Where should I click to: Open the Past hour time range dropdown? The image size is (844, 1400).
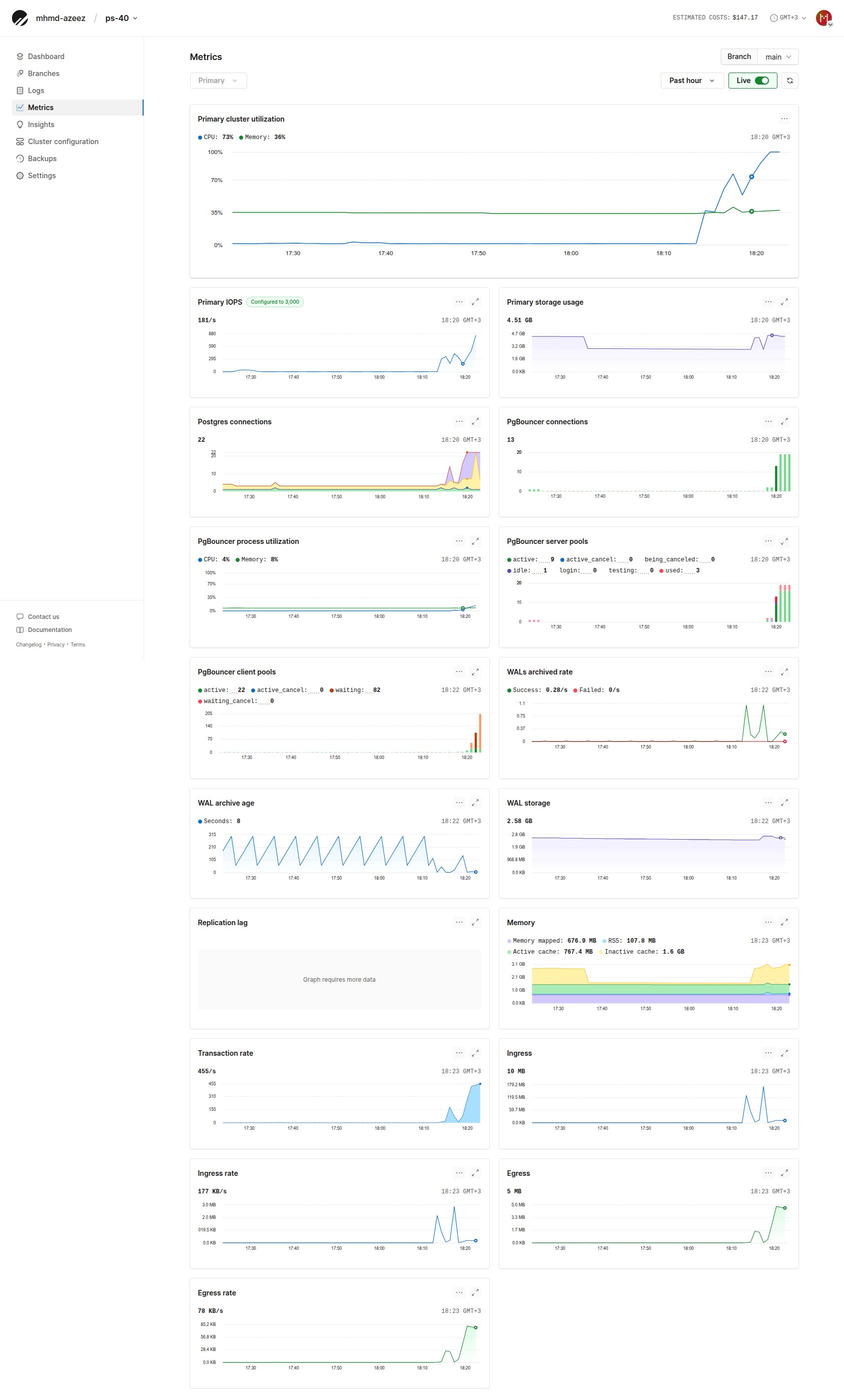pos(692,80)
